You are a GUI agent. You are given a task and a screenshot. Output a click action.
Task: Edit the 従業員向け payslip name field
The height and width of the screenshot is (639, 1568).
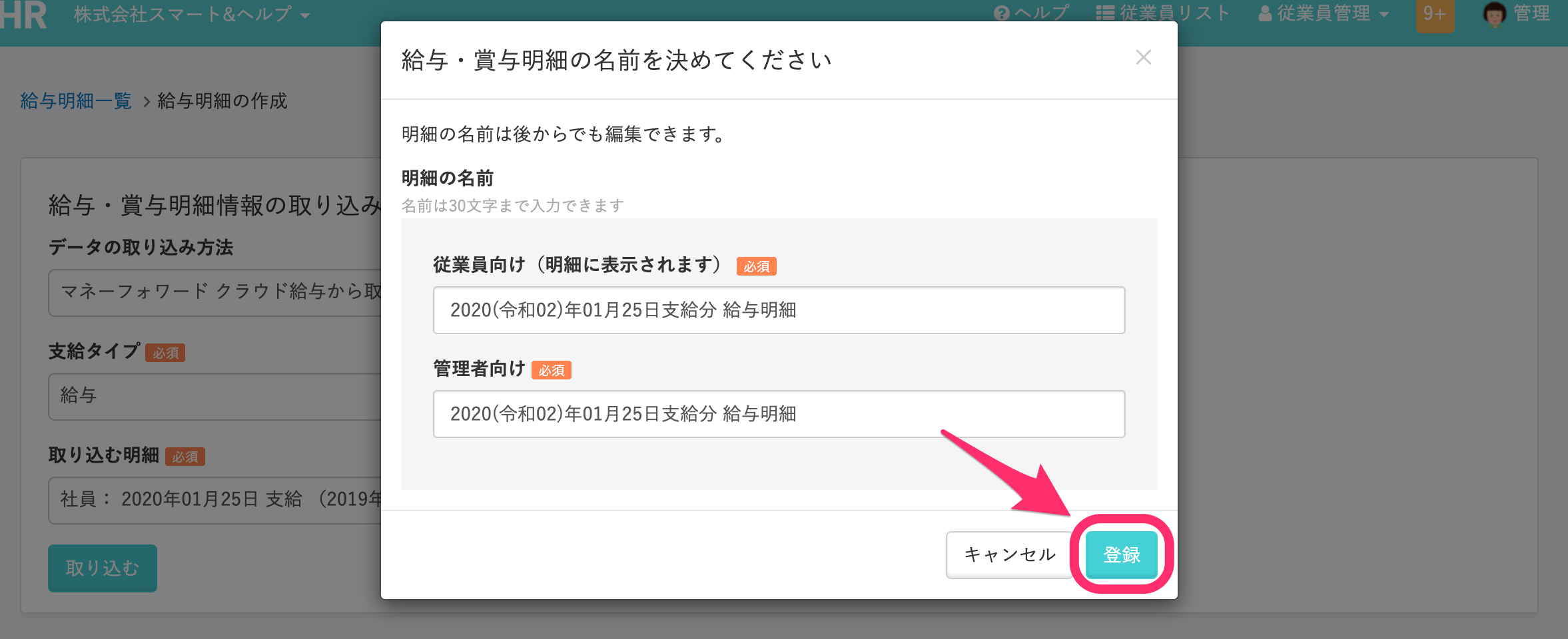coord(779,310)
